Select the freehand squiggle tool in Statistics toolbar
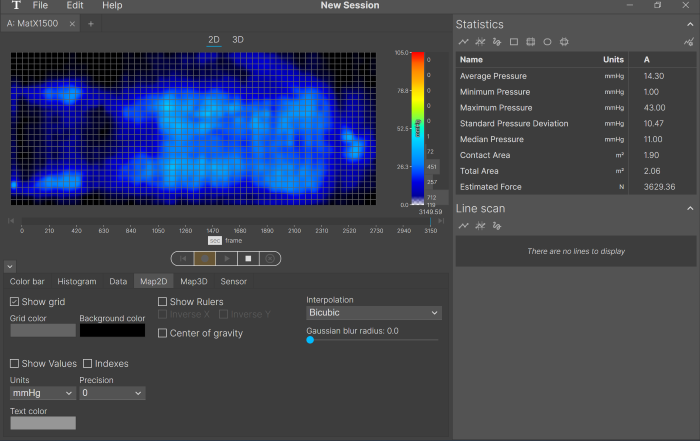The width and height of the screenshot is (700, 441). (496, 42)
